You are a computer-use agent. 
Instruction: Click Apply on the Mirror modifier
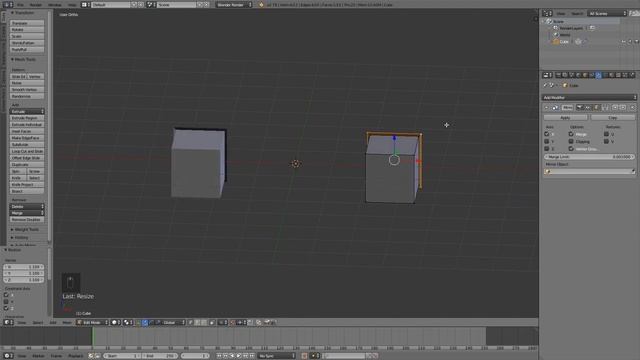tap(565, 118)
